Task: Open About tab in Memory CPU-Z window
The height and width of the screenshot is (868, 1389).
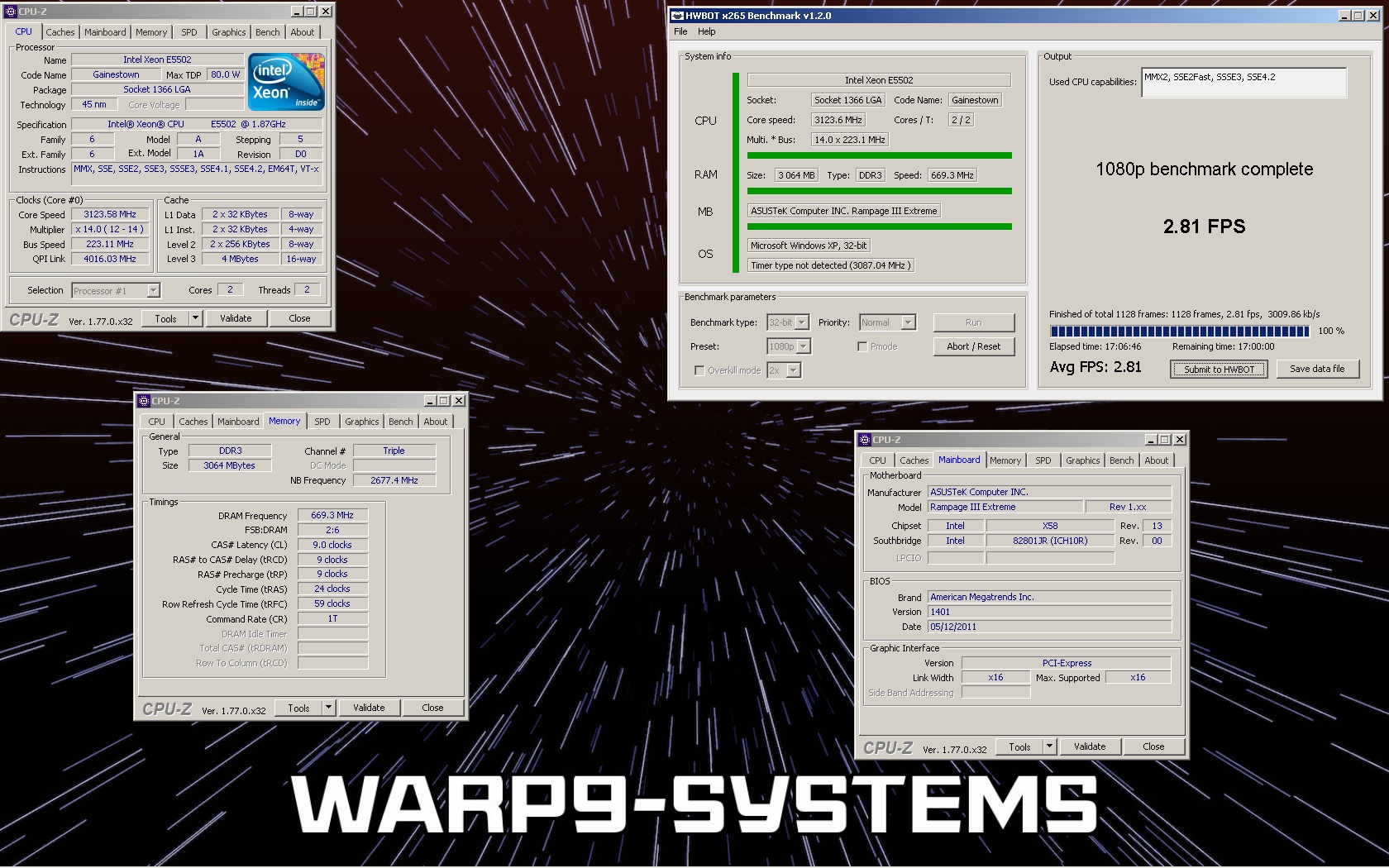Action: point(436,422)
